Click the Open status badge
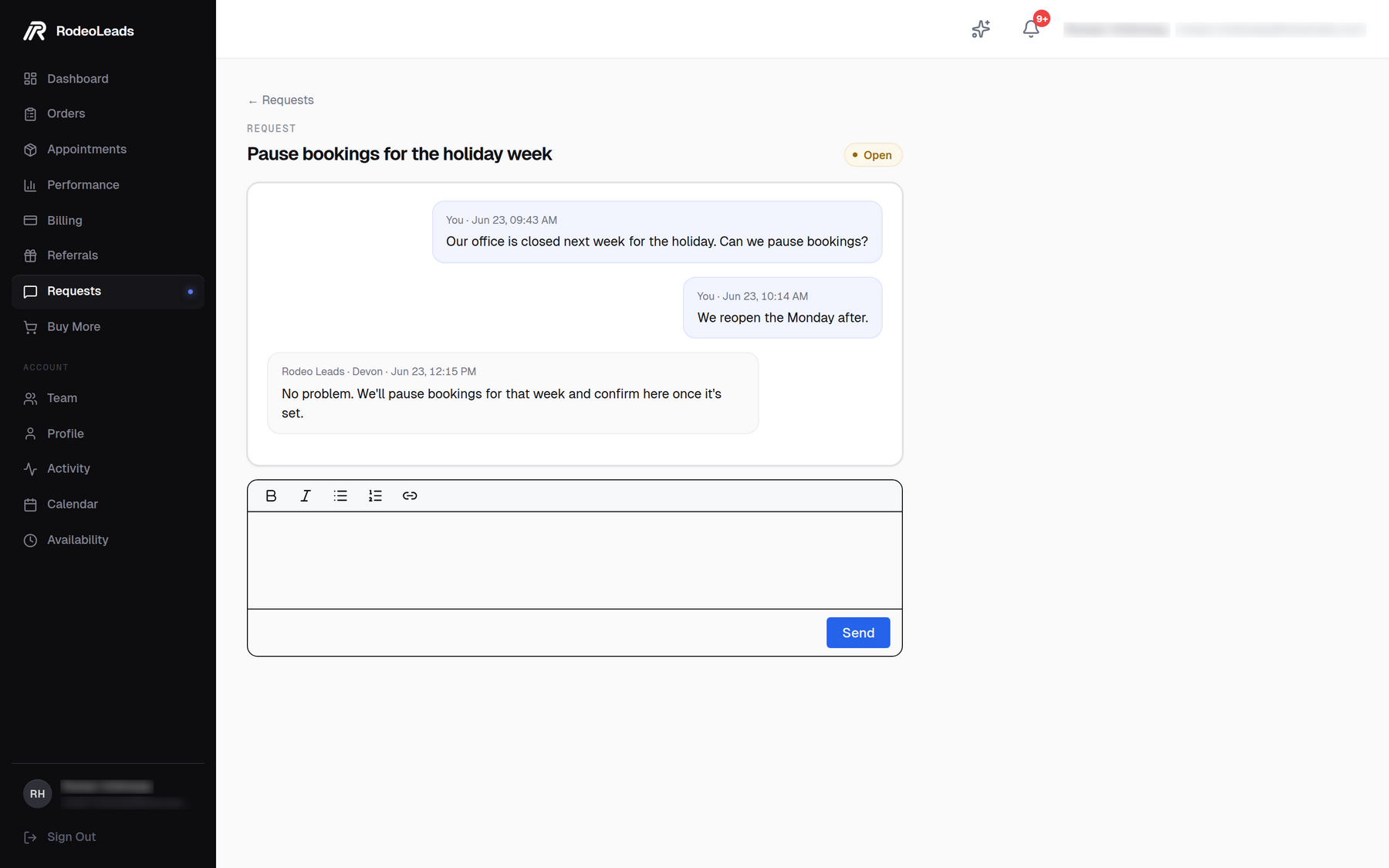 [873, 155]
